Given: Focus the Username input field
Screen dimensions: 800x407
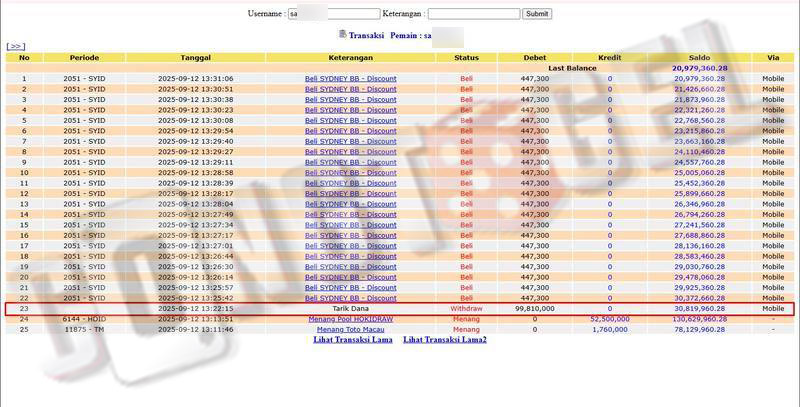Looking at the screenshot, I should [334, 14].
